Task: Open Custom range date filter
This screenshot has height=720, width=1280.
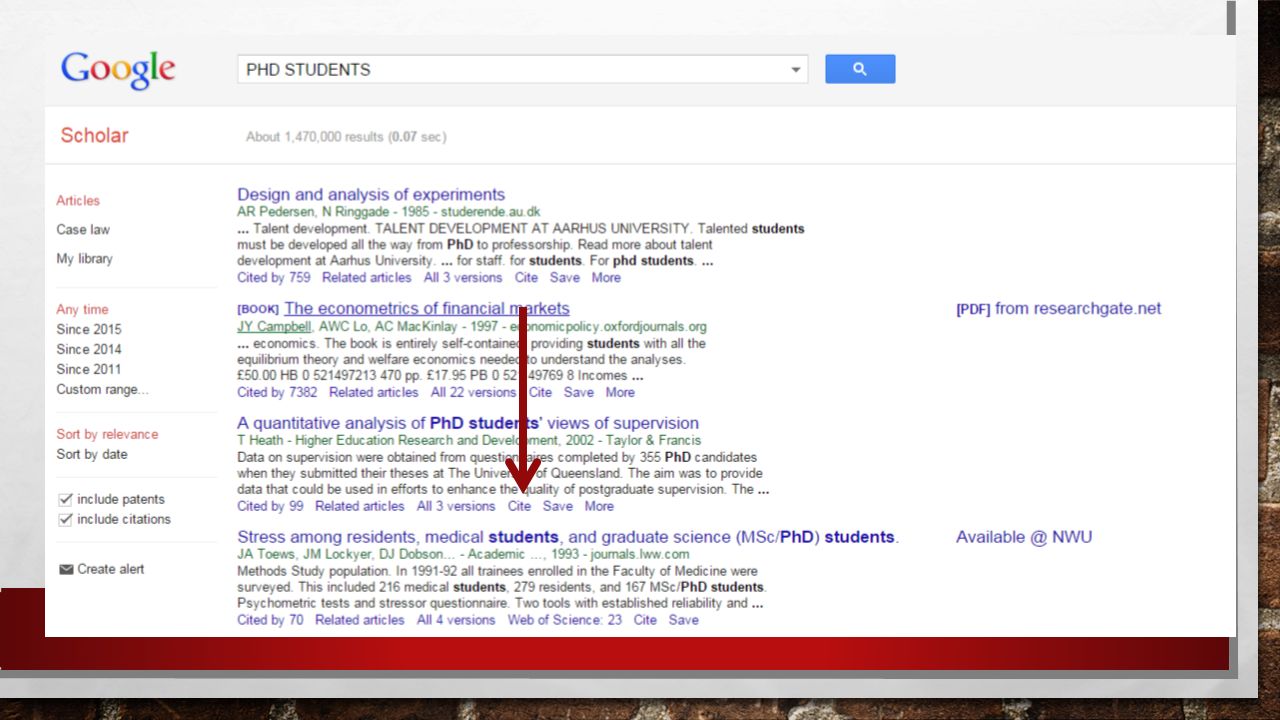Action: [103, 389]
